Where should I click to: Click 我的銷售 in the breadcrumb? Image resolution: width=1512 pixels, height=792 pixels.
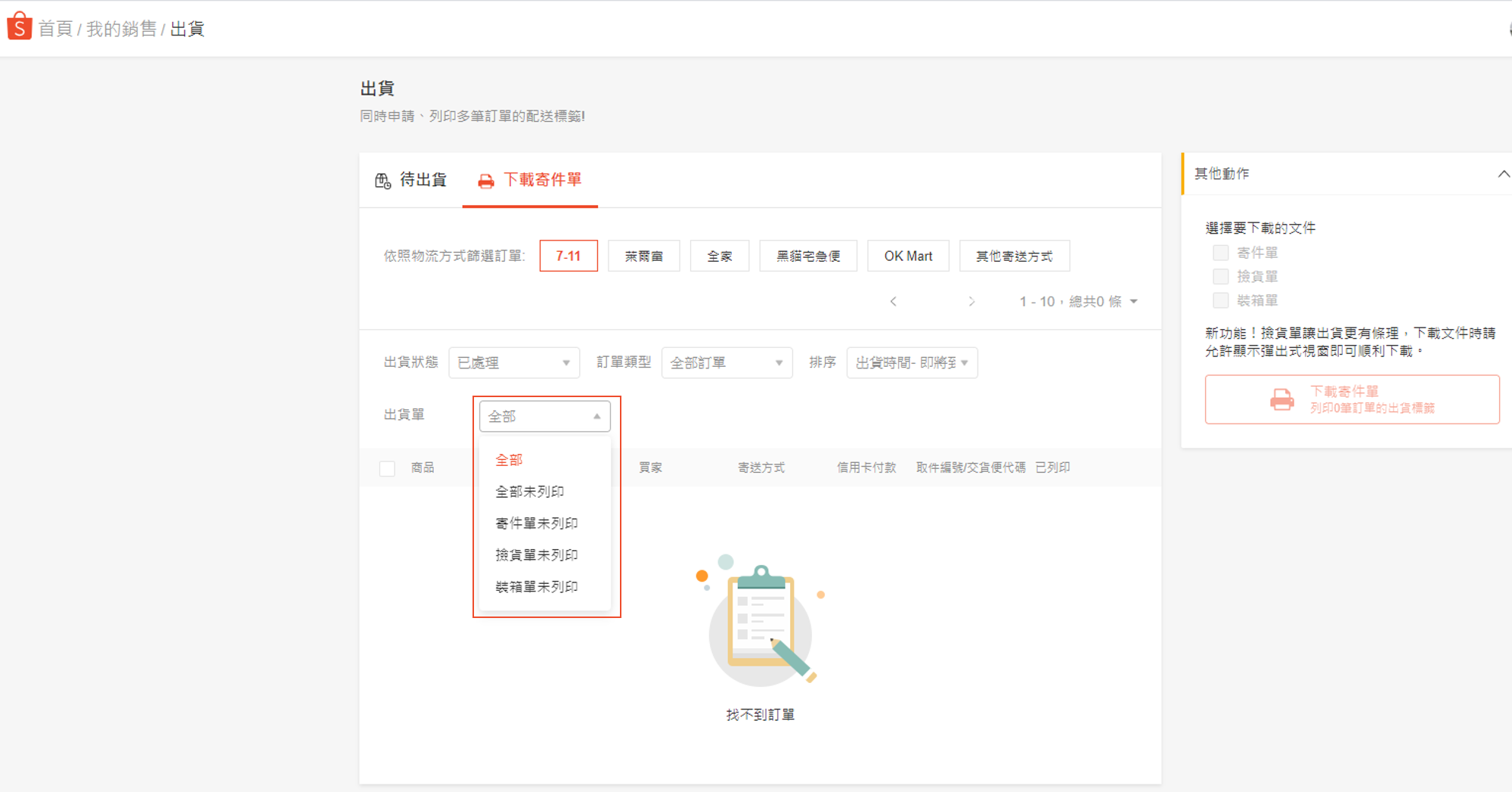point(121,29)
